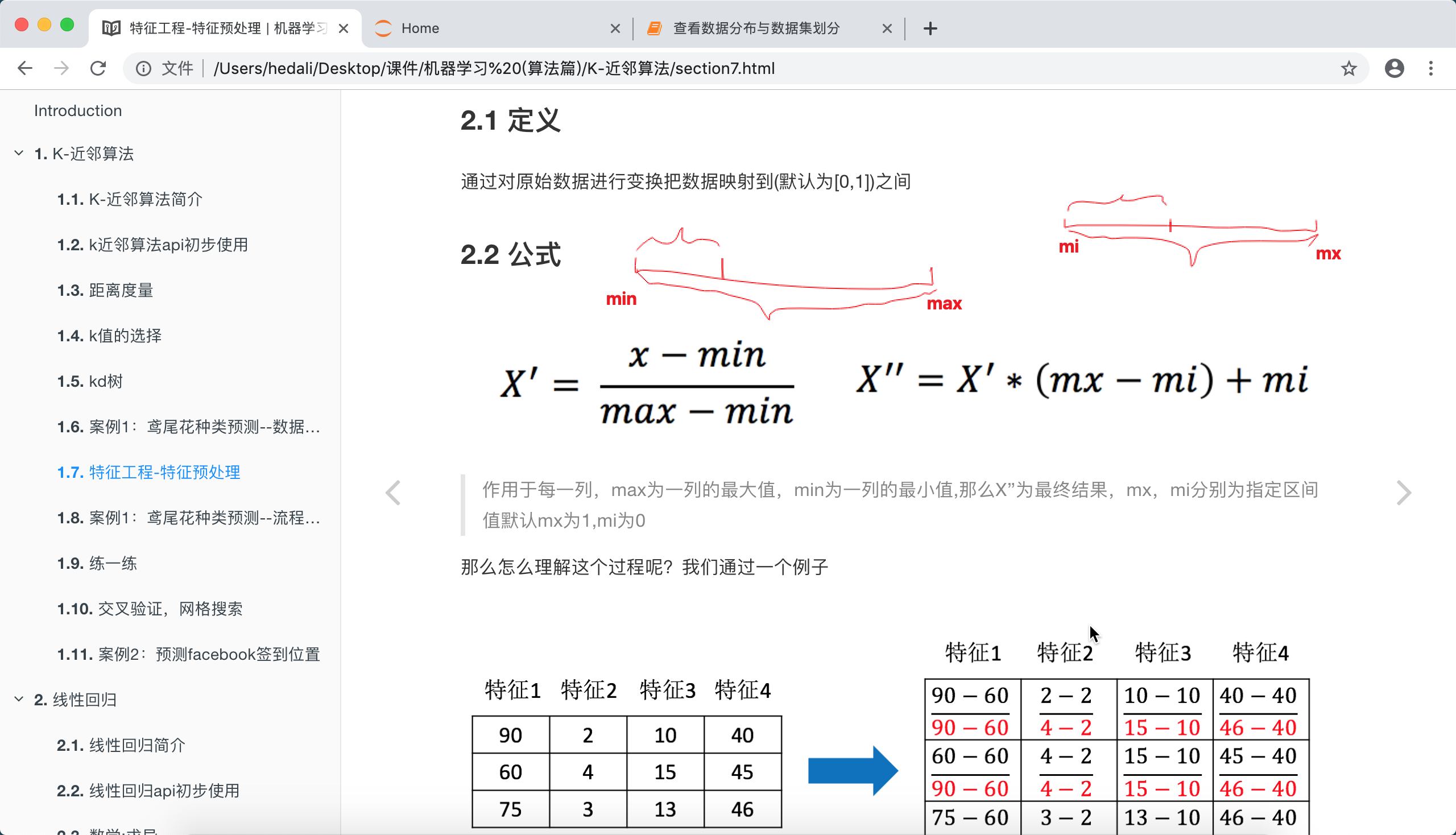Bookmark this page with star icon
This screenshot has width=1456, height=835.
[1349, 69]
